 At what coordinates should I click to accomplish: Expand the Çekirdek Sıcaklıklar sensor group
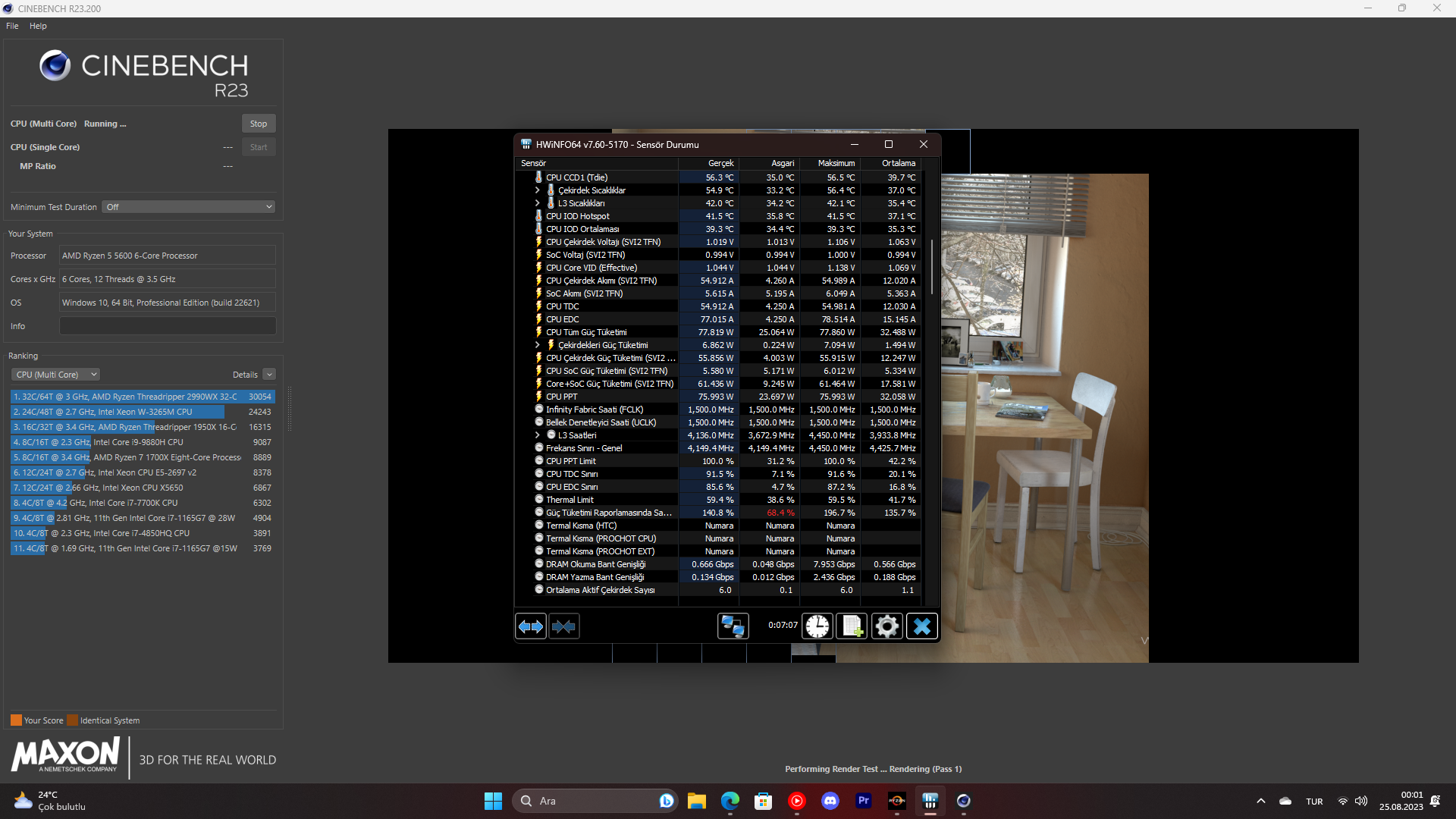538,190
